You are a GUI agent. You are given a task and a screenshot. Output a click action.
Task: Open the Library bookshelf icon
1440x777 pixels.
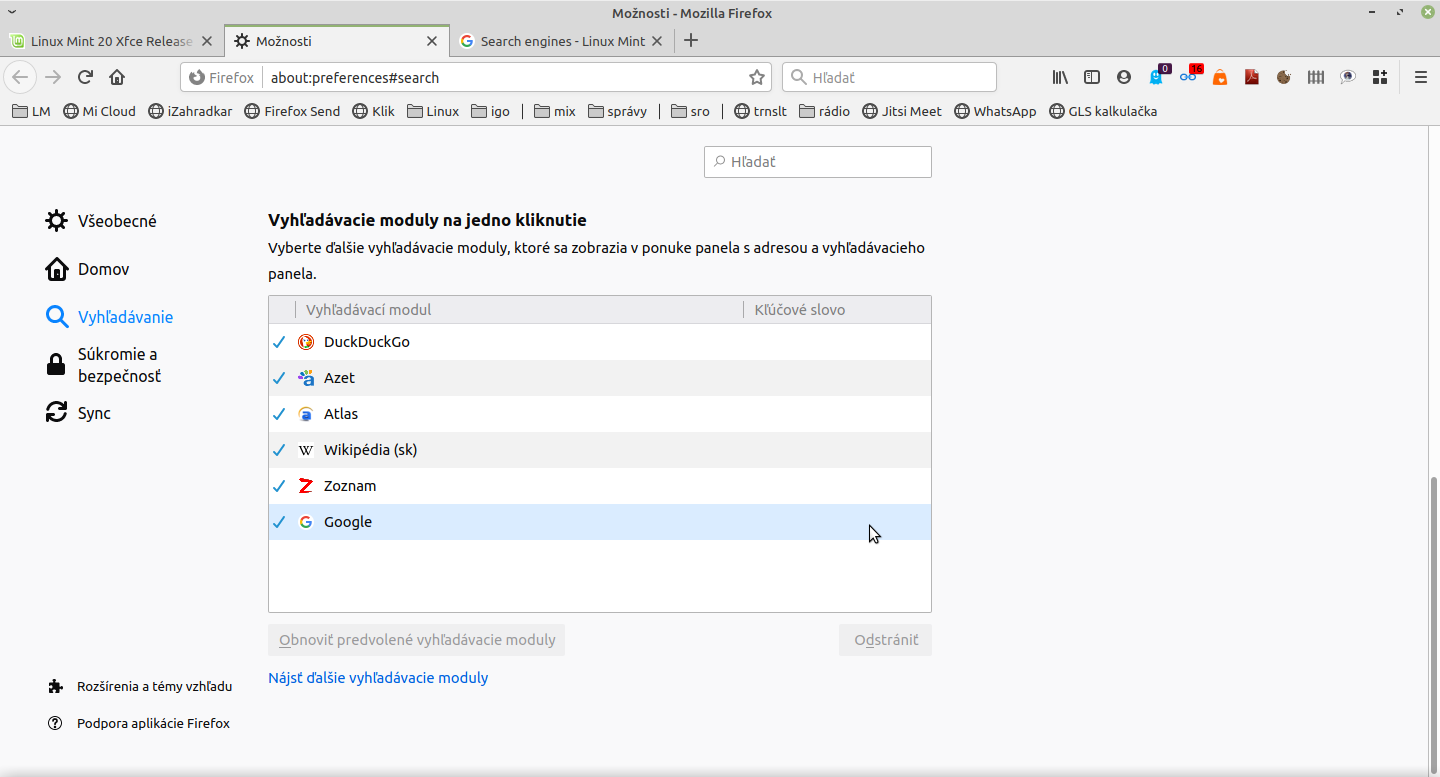click(x=1060, y=77)
